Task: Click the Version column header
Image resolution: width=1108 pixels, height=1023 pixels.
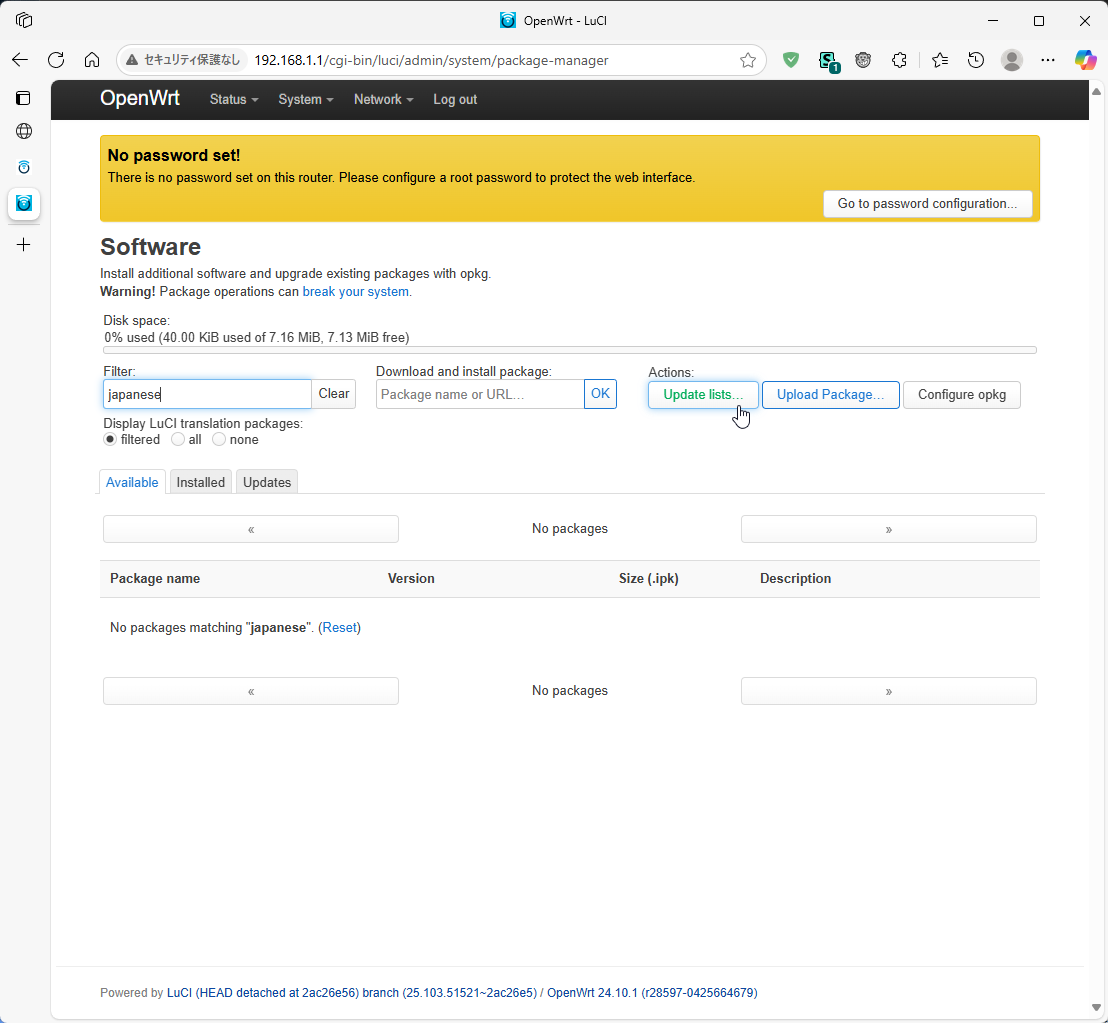Action: 411,579
